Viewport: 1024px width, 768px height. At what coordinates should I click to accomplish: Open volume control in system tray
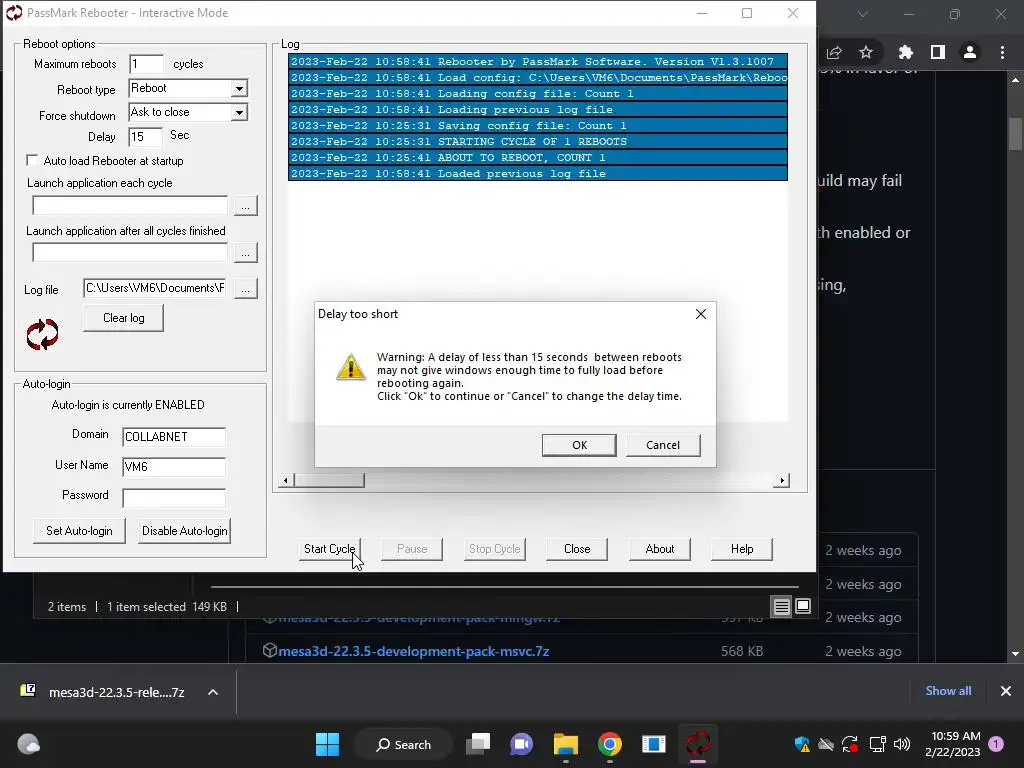click(902, 744)
